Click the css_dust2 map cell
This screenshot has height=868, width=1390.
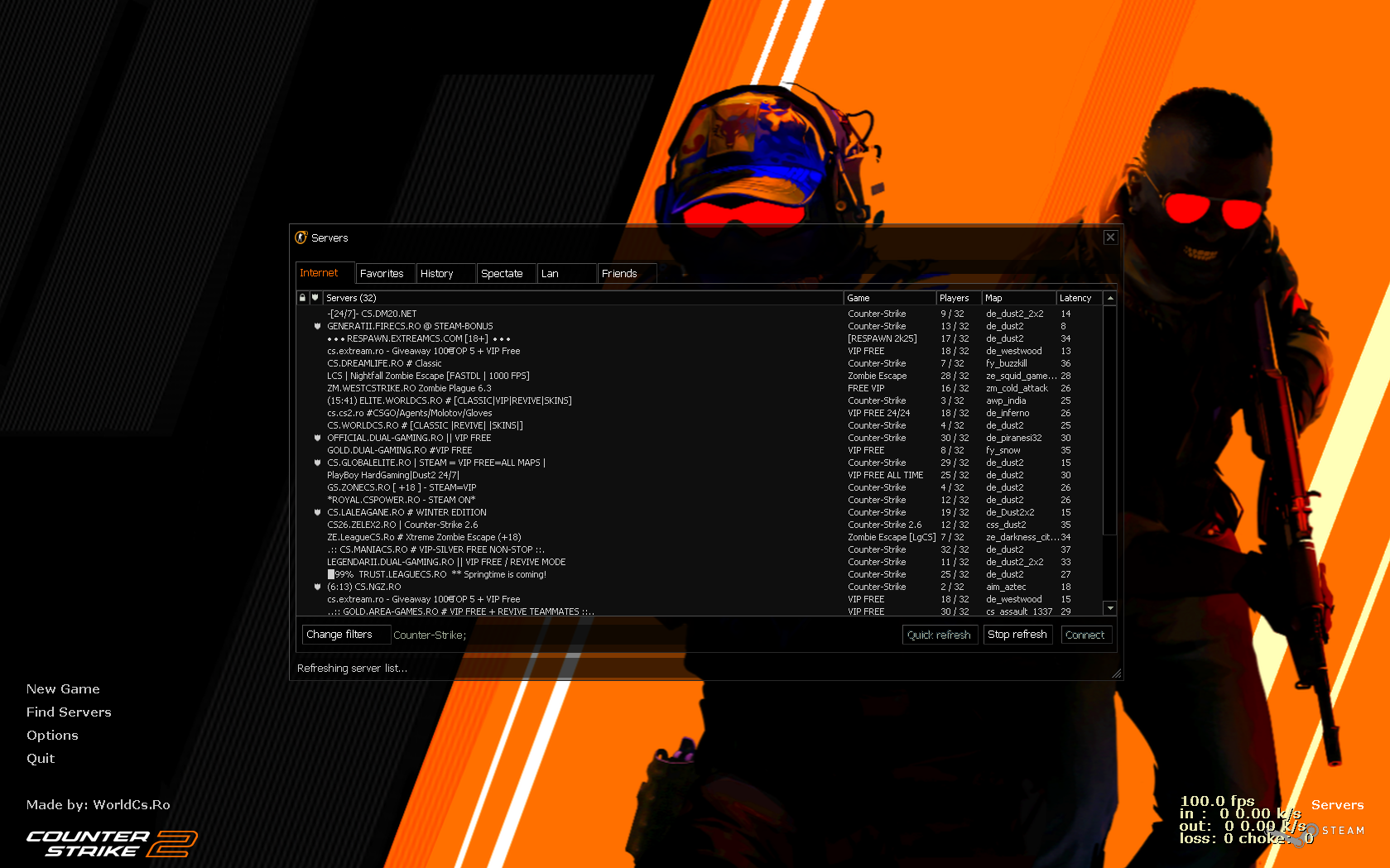click(x=1006, y=525)
